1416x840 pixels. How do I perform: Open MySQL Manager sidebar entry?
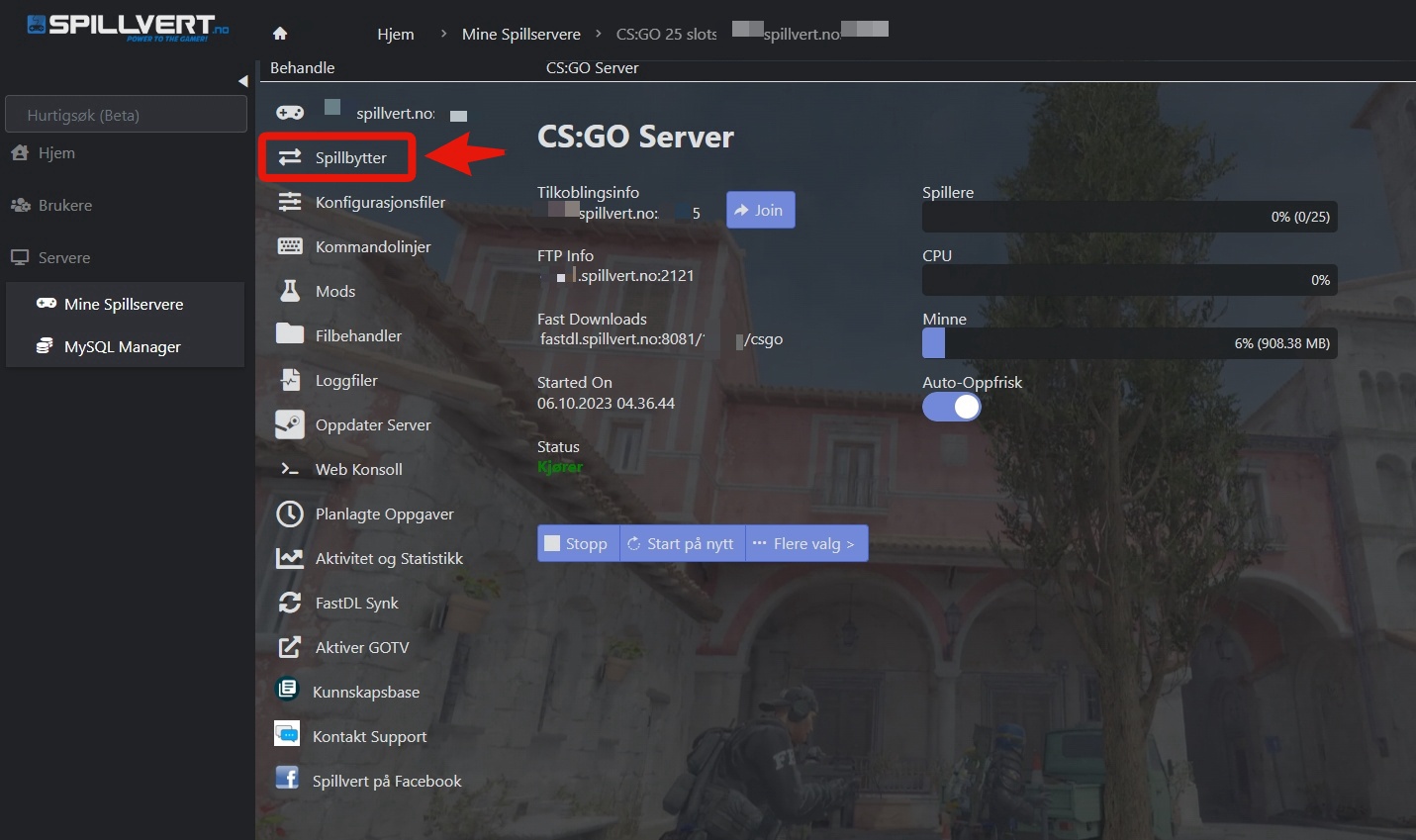(x=123, y=347)
